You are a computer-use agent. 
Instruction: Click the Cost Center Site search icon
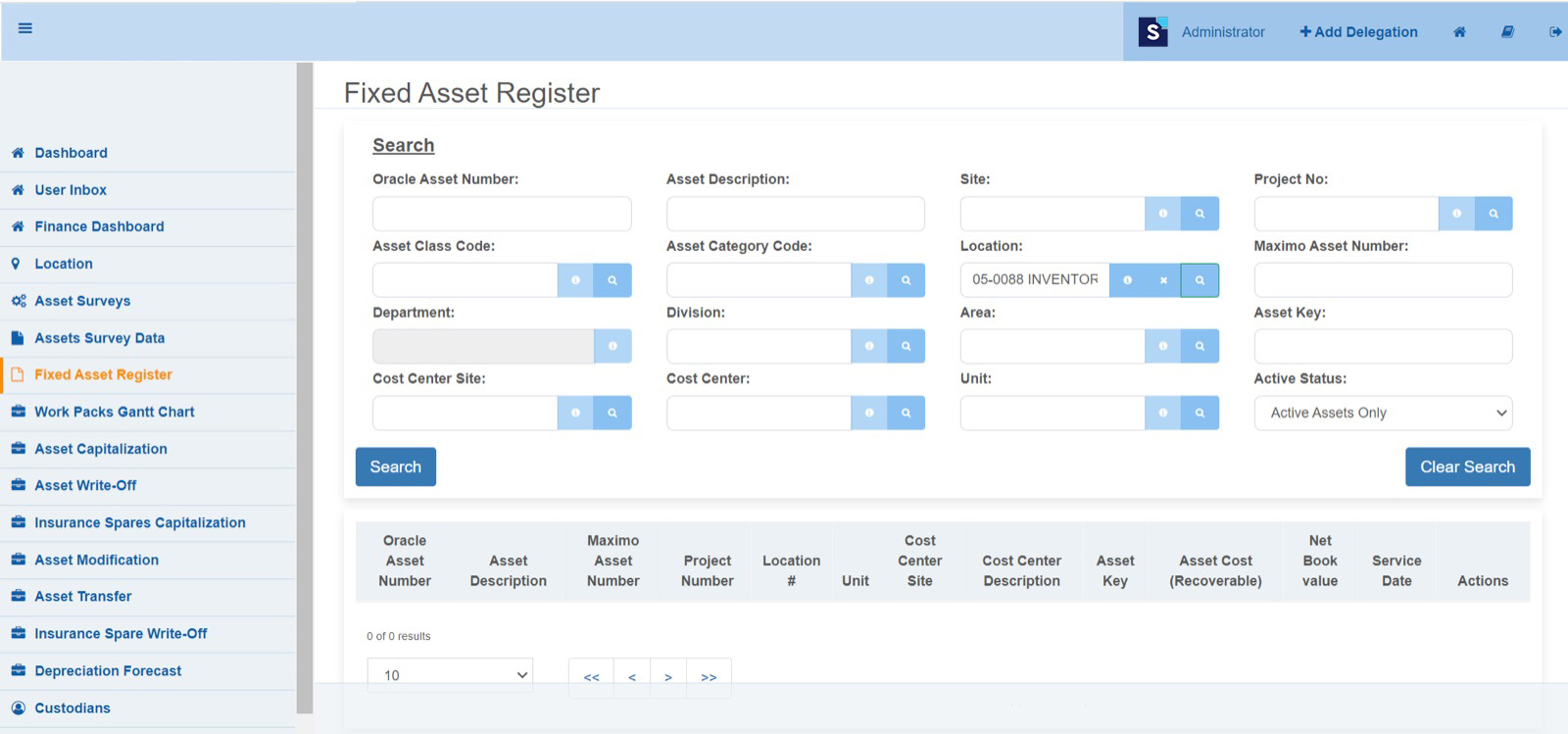pos(612,413)
